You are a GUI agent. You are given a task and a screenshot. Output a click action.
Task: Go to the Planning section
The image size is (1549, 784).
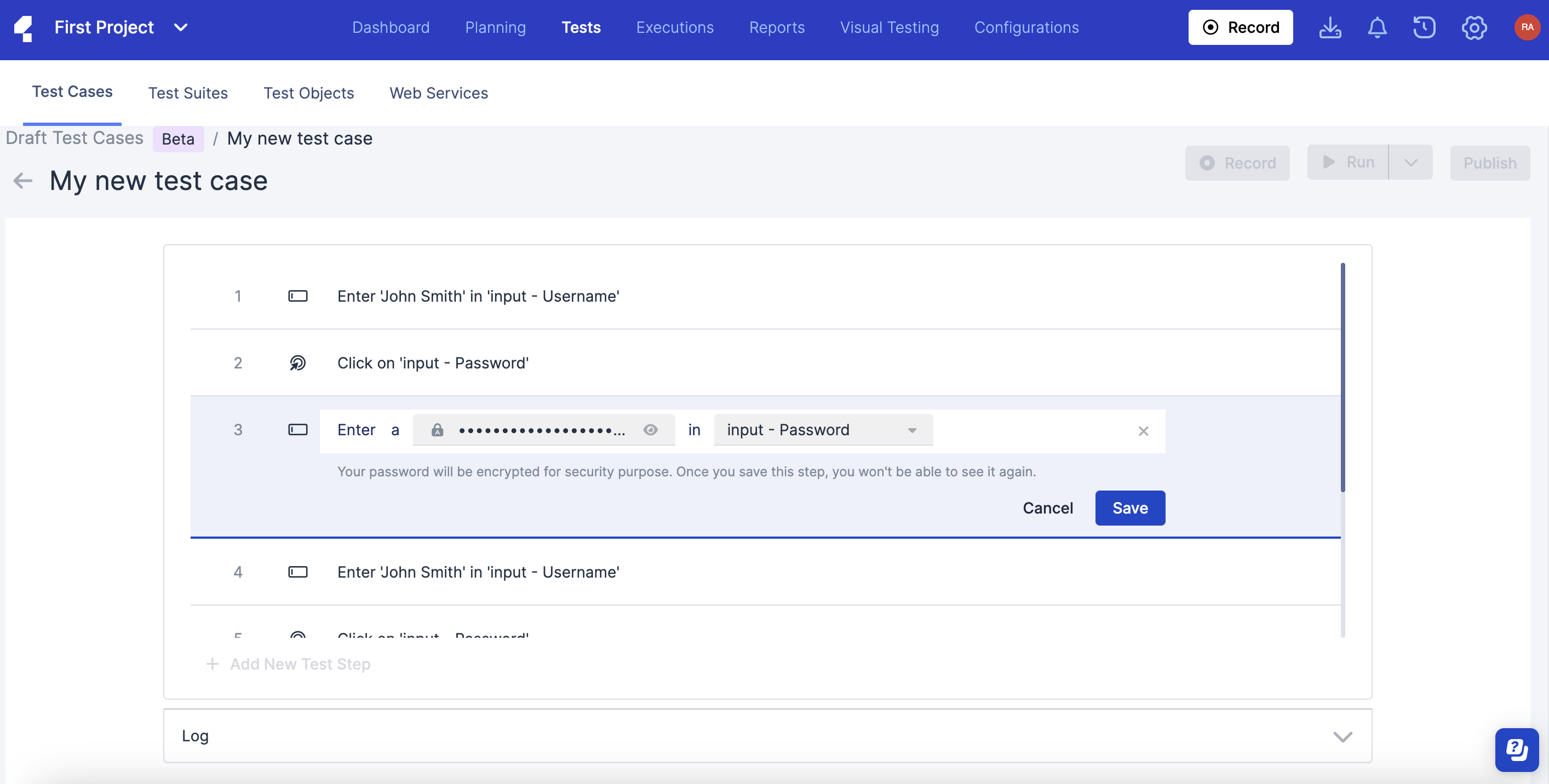click(x=496, y=28)
